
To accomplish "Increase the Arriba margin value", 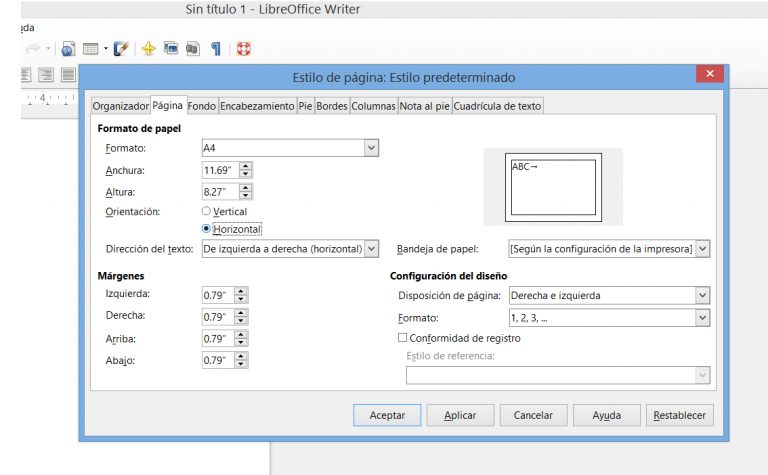I will [x=241, y=334].
